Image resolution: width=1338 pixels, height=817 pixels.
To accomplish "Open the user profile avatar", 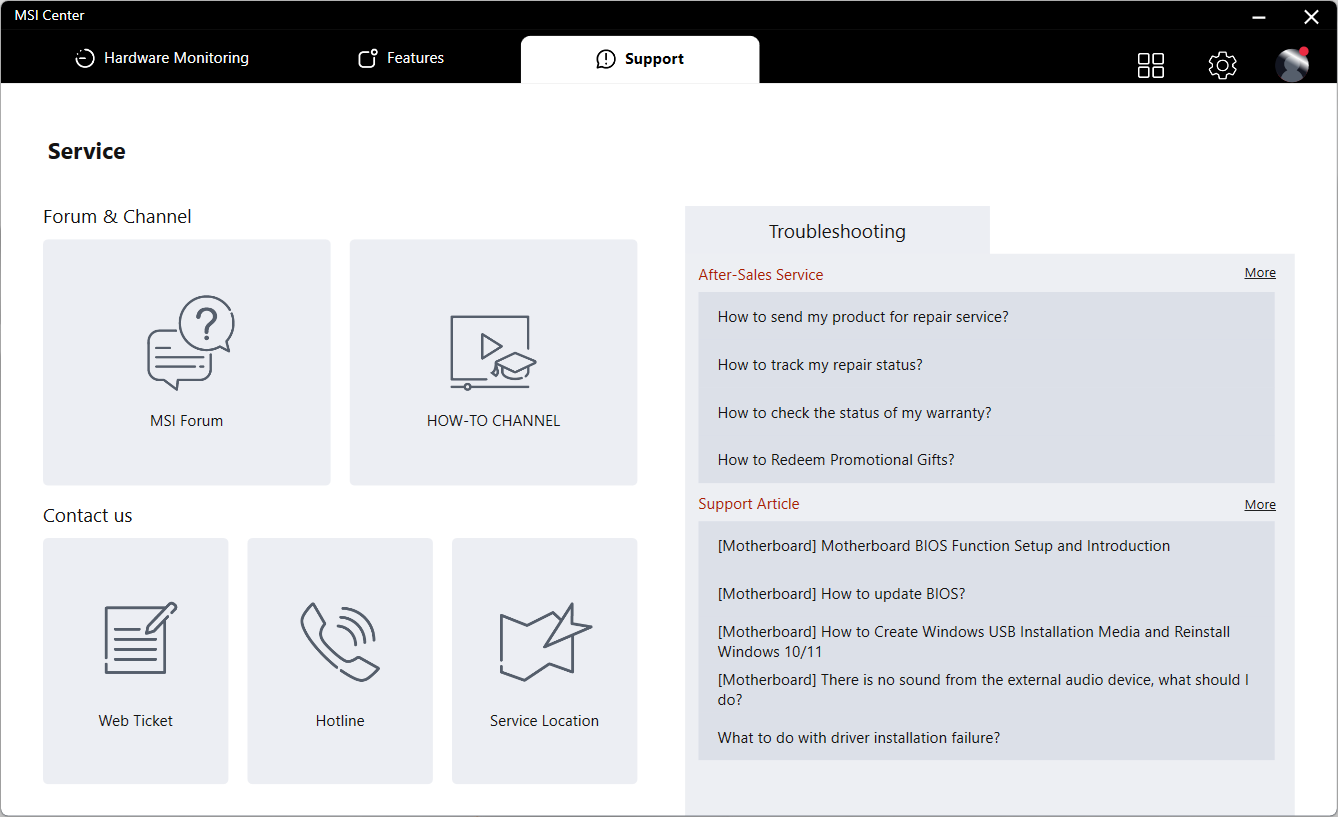I will click(1292, 64).
